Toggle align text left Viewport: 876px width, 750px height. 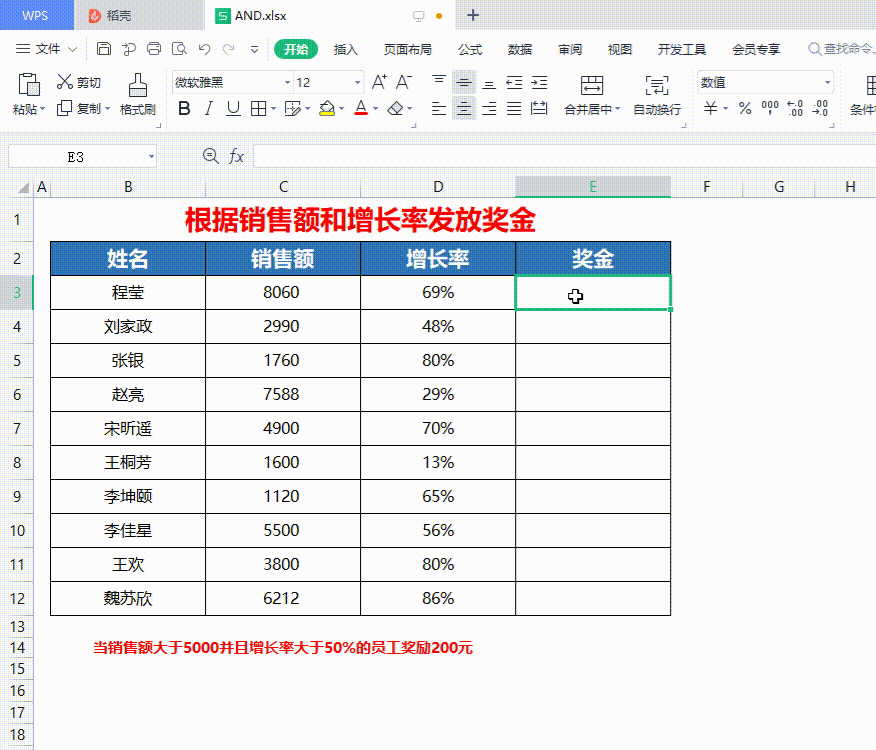[x=439, y=108]
